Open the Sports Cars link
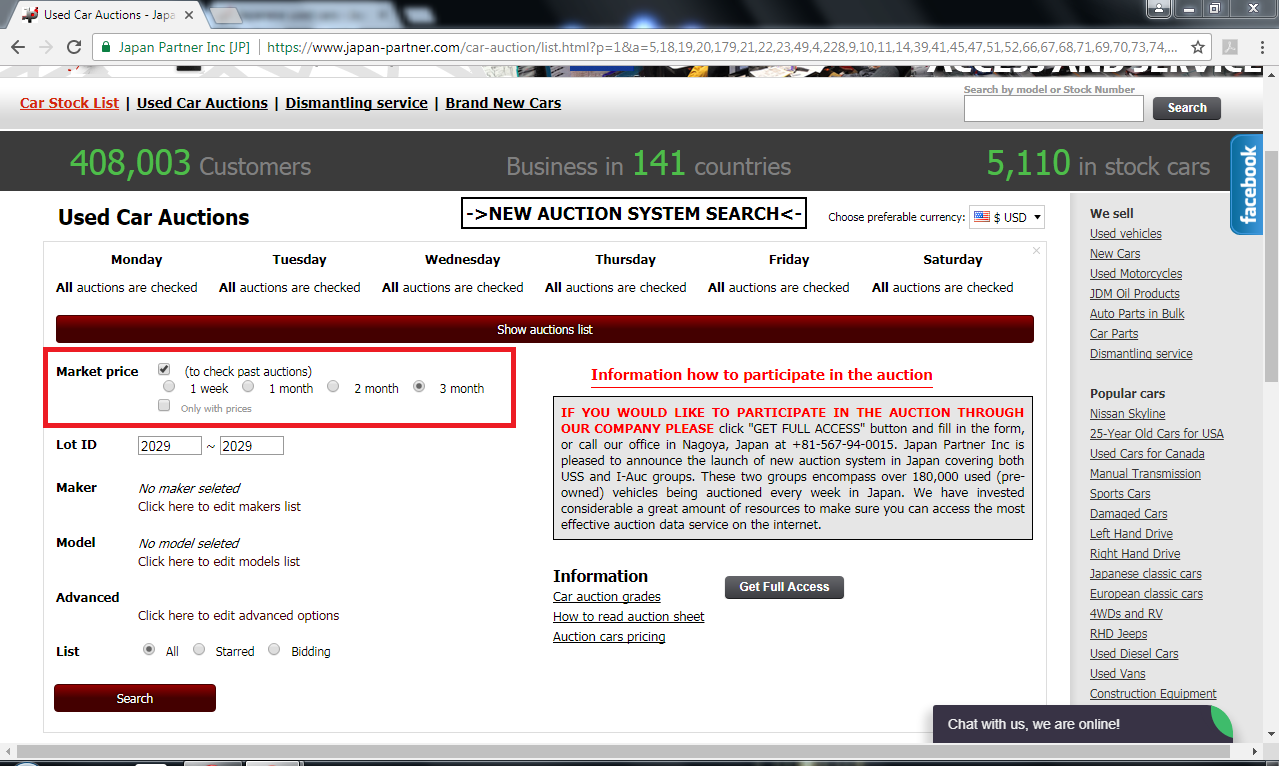1279x766 pixels. click(x=1120, y=494)
